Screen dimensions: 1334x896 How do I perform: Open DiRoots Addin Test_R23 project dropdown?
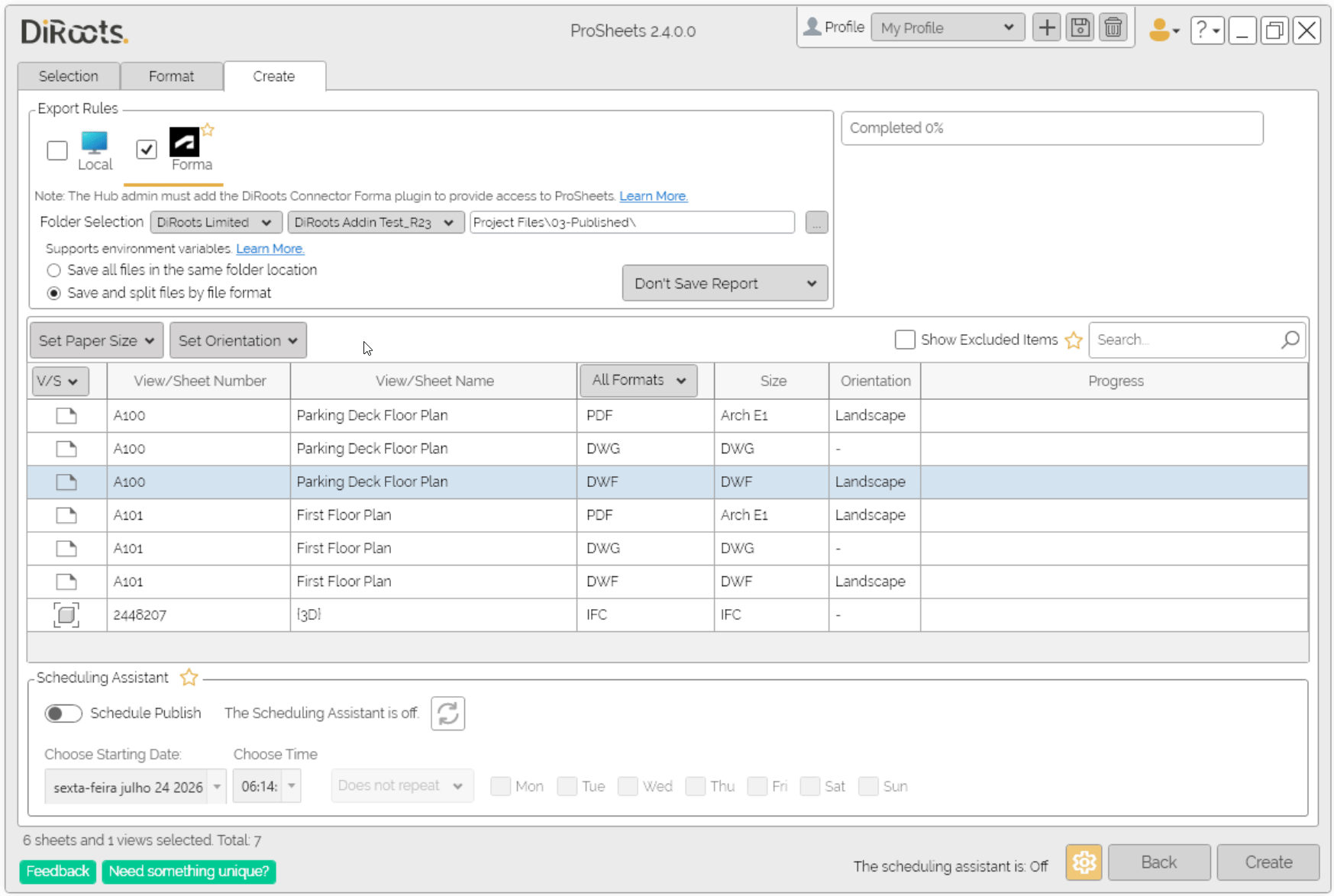coord(376,222)
